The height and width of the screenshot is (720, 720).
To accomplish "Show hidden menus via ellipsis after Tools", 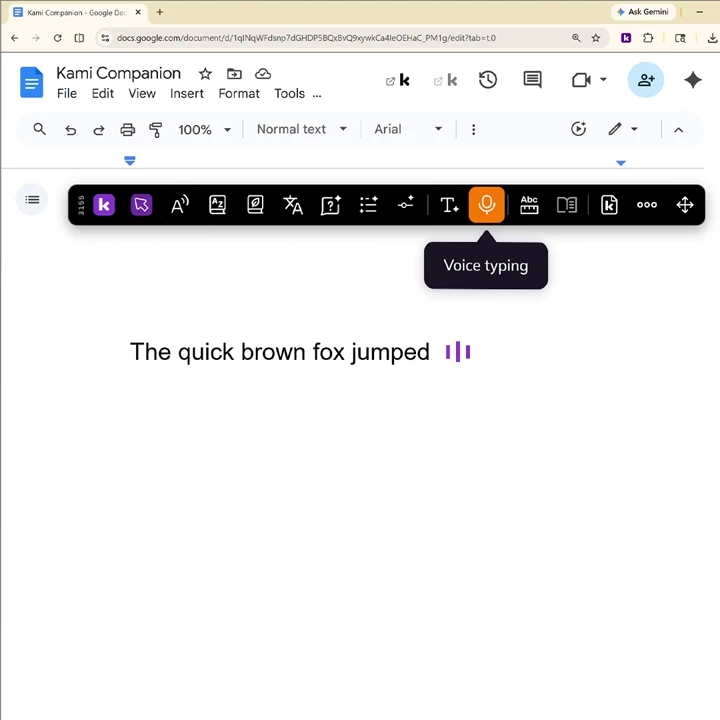I will [317, 95].
